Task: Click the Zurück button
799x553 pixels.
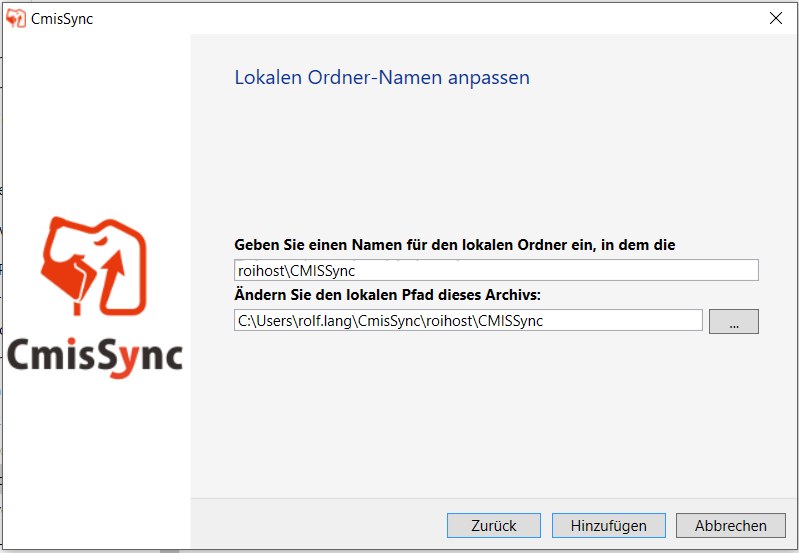Action: point(493,525)
